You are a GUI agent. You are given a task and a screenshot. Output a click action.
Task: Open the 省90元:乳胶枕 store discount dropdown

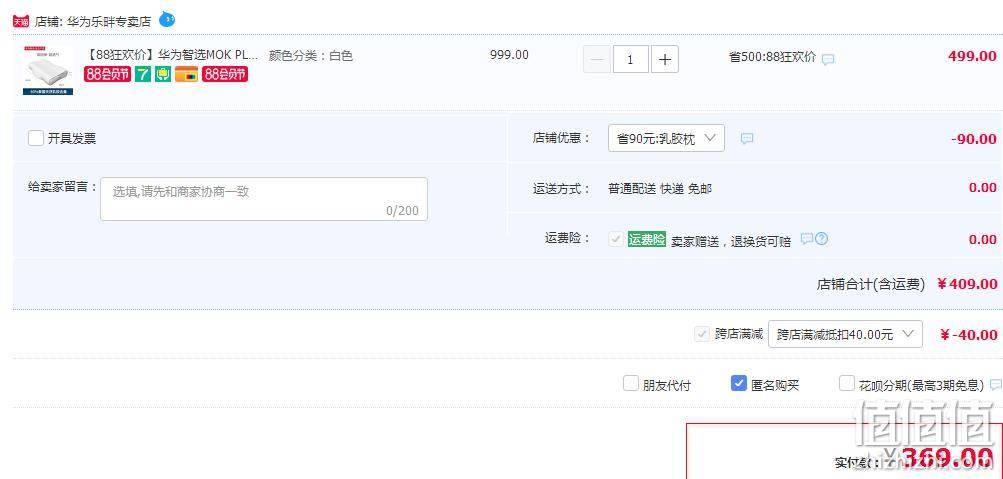666,138
